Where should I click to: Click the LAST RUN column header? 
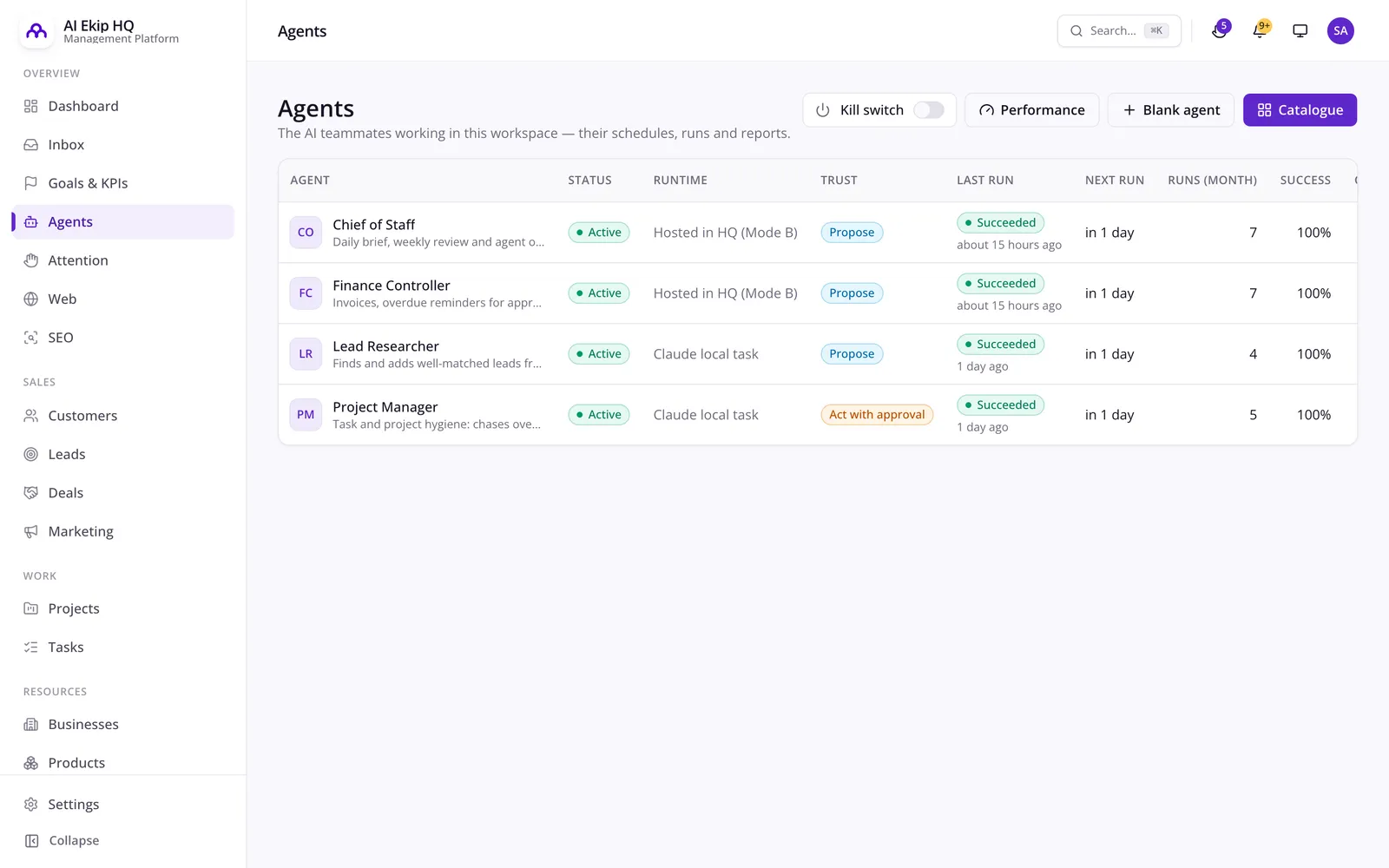[985, 181]
